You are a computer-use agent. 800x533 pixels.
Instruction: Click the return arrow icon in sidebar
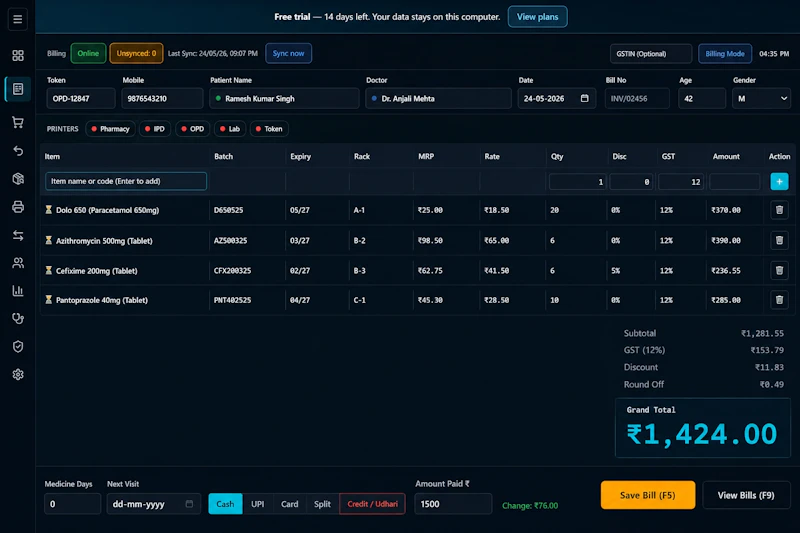(x=18, y=150)
